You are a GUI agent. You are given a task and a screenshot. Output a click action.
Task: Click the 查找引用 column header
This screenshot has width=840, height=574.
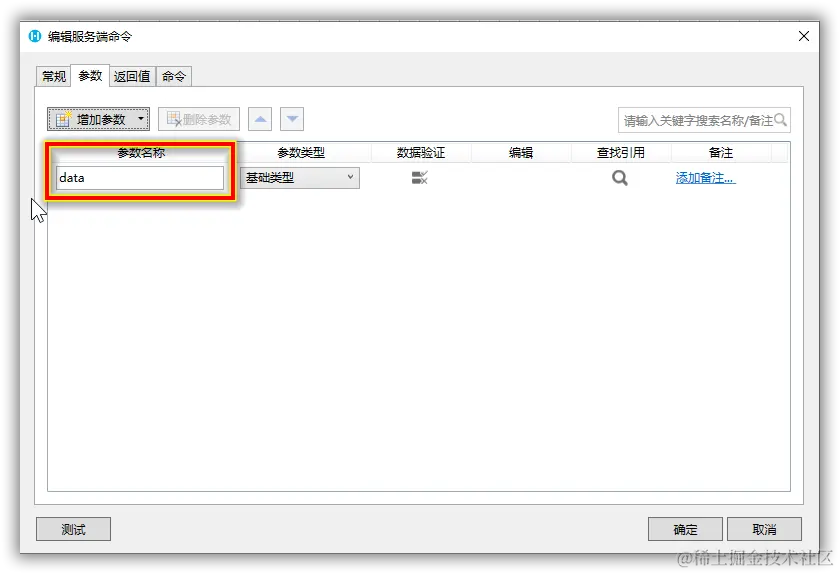pos(621,153)
